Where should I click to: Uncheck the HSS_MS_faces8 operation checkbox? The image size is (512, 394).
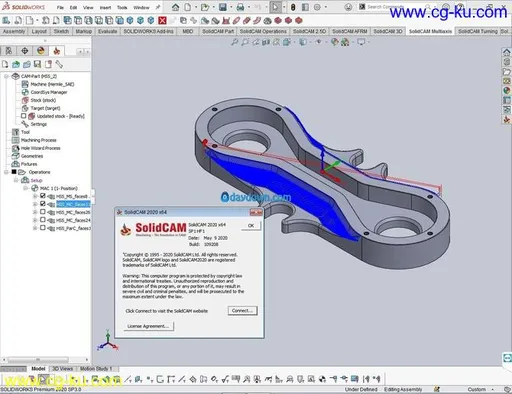43,196
